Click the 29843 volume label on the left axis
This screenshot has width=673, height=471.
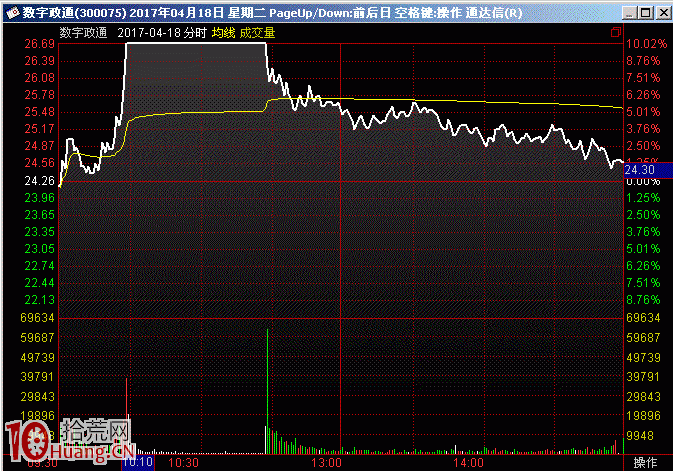pyautogui.click(x=38, y=396)
